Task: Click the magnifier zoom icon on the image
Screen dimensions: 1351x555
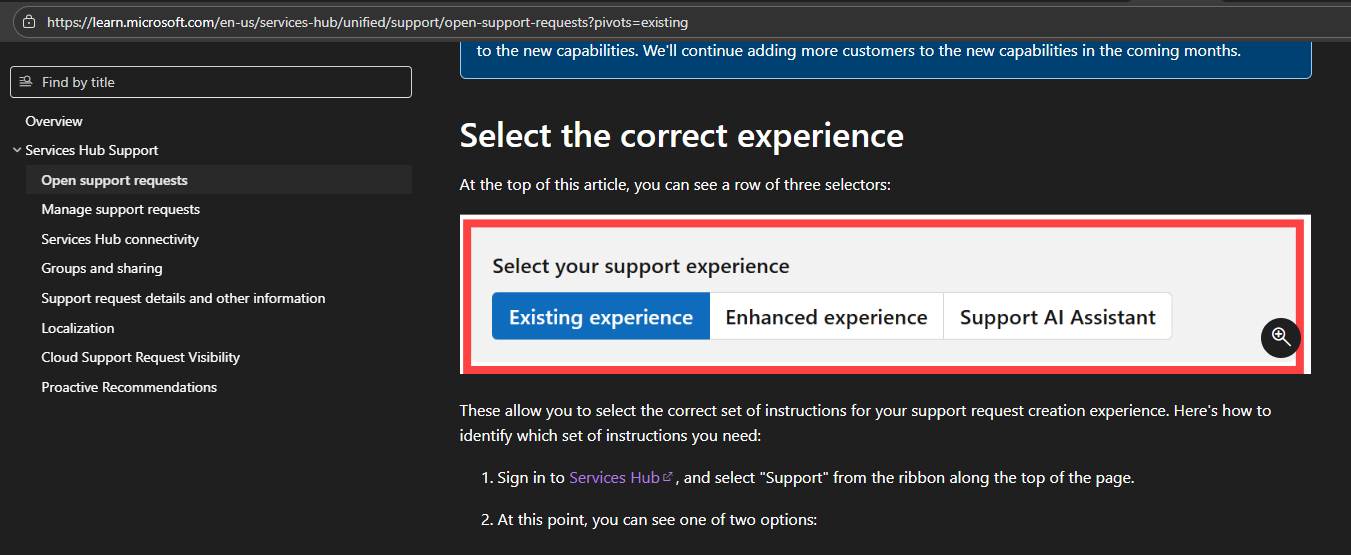Action: 1280,337
